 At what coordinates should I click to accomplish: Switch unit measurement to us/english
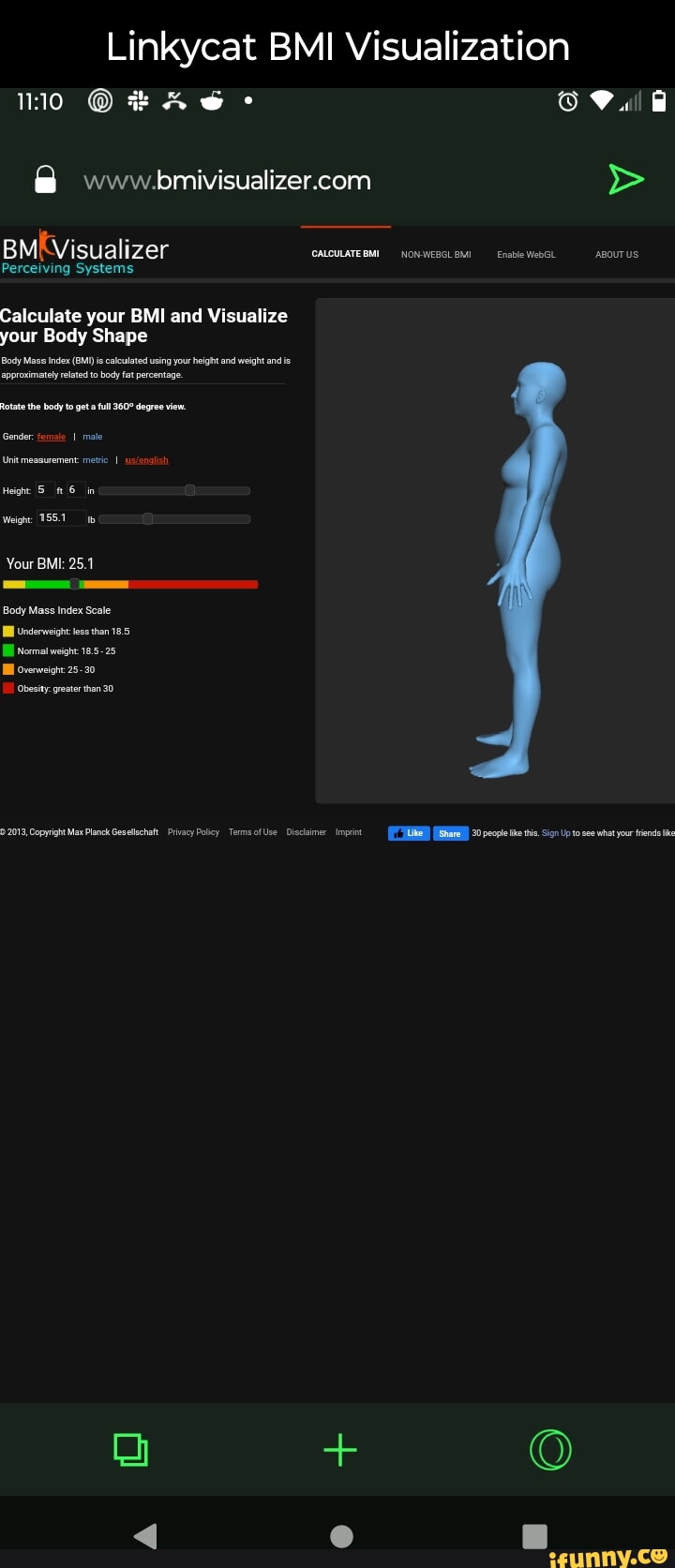(x=146, y=460)
